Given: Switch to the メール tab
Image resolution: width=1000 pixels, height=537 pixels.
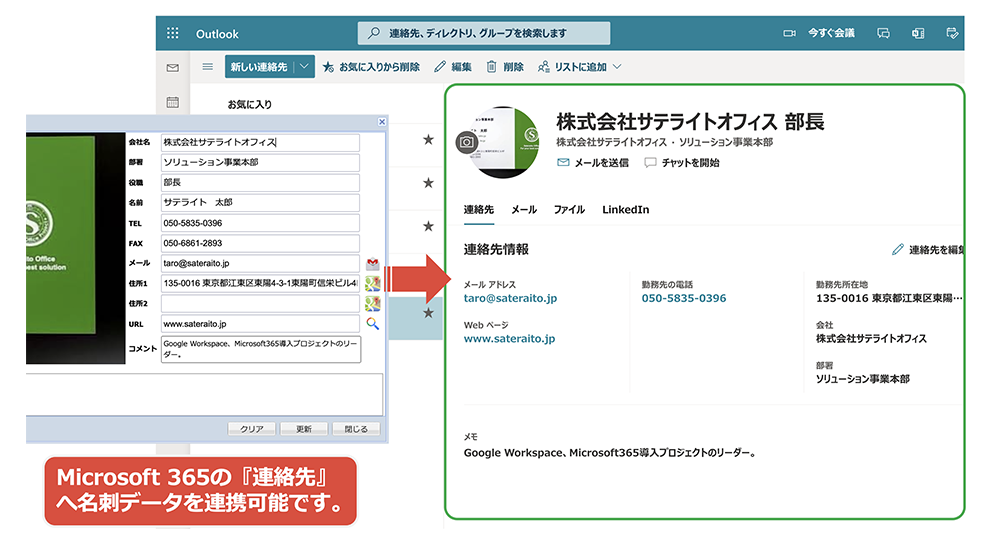Looking at the screenshot, I should (524, 210).
